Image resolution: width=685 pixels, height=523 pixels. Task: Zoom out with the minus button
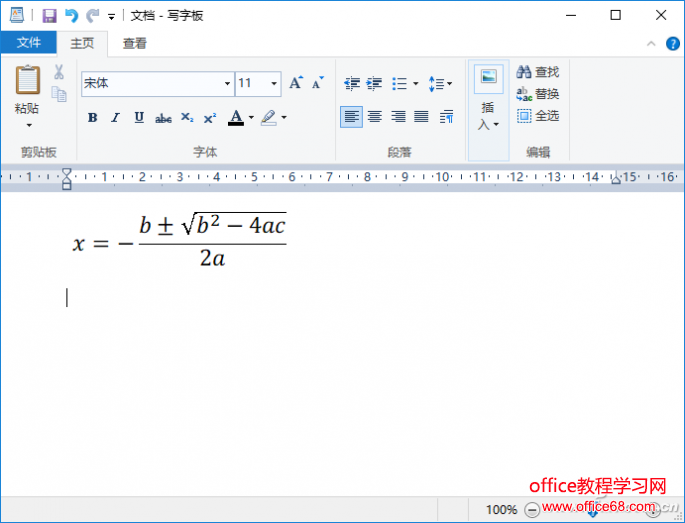coord(532,509)
